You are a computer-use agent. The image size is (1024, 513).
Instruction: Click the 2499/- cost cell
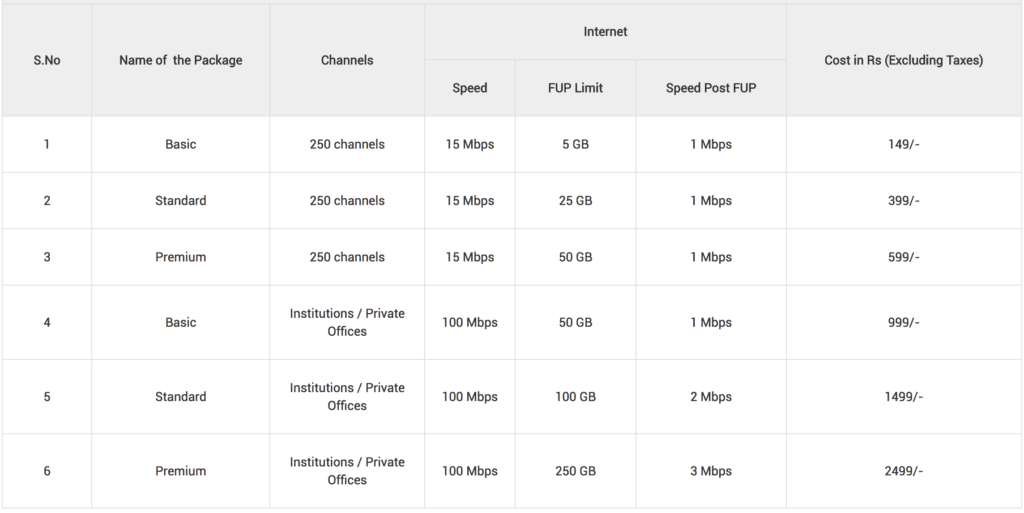904,471
